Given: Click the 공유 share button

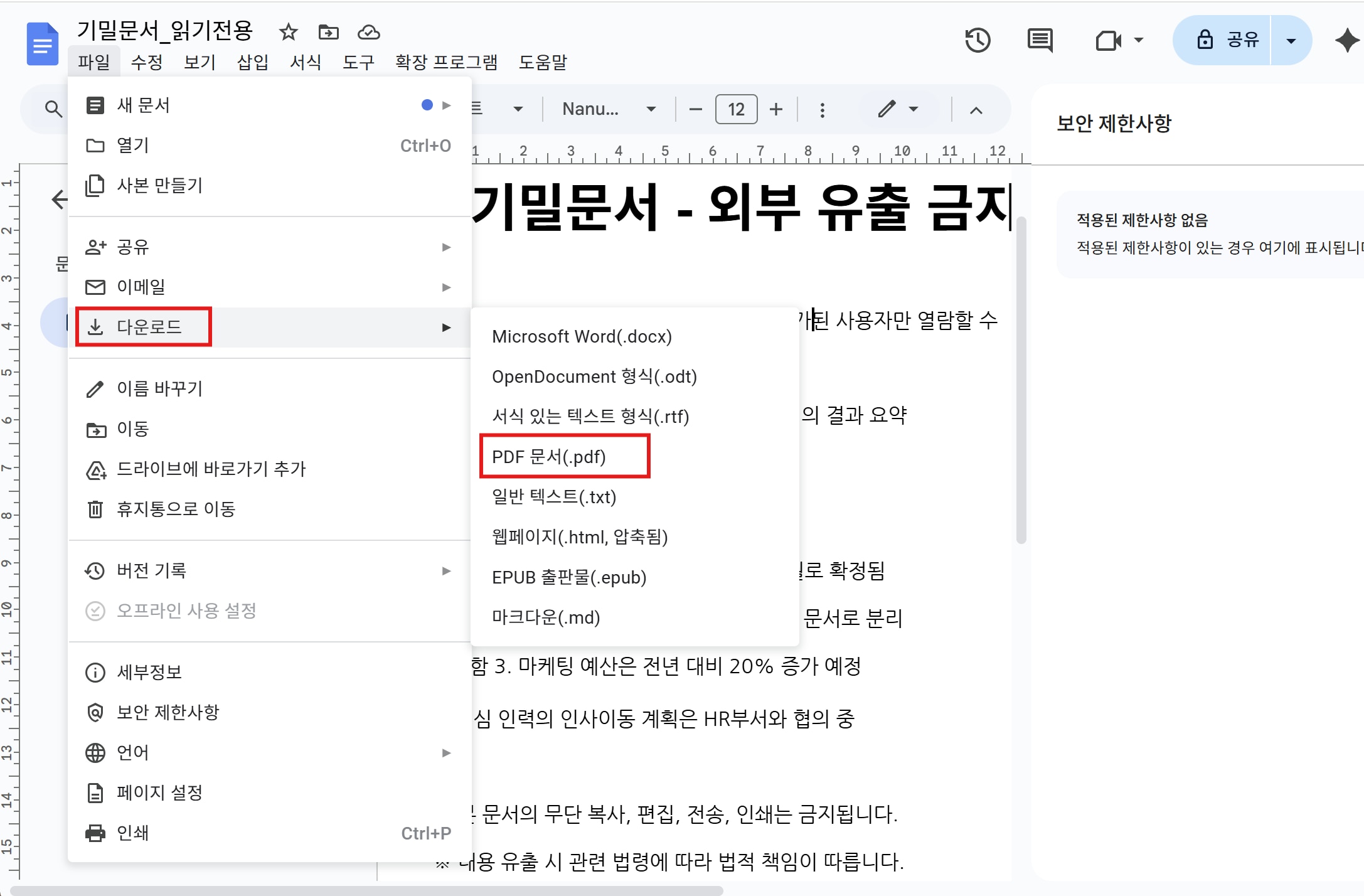Looking at the screenshot, I should [1222, 41].
